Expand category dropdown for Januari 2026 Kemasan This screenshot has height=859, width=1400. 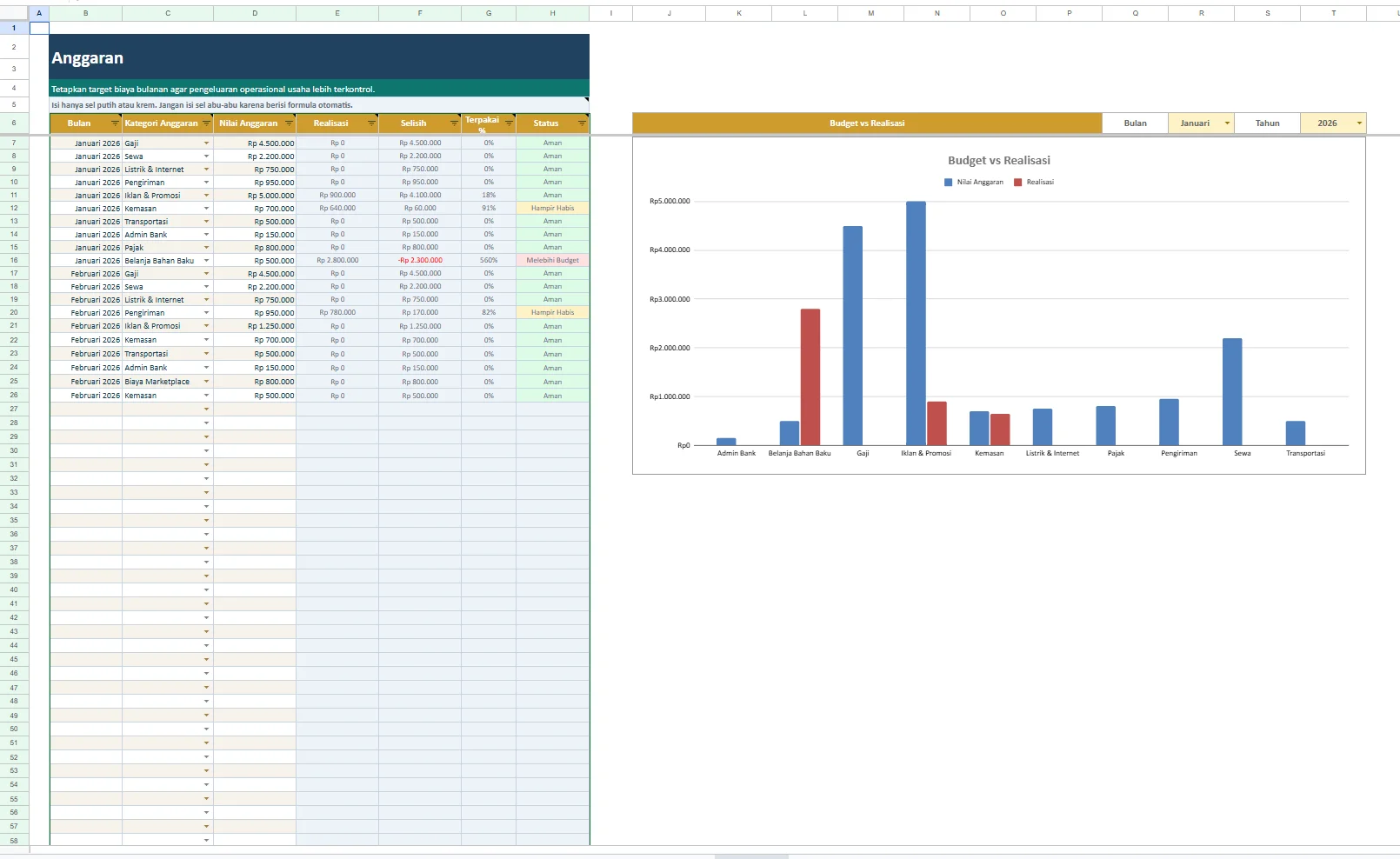[x=206, y=209]
